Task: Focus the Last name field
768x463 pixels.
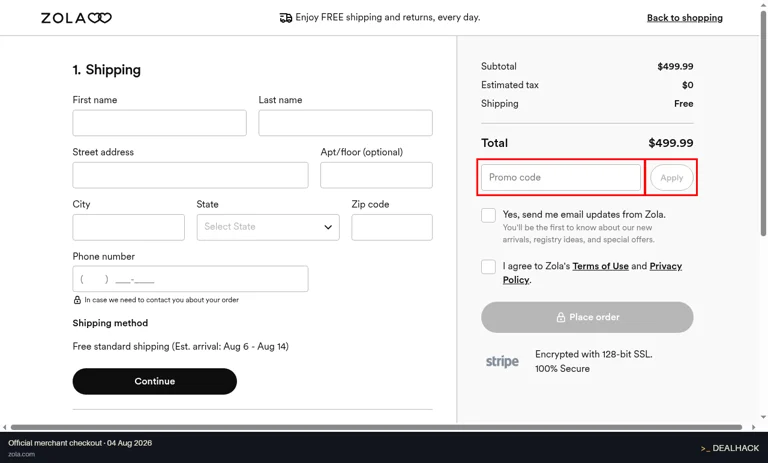Action: [x=345, y=122]
